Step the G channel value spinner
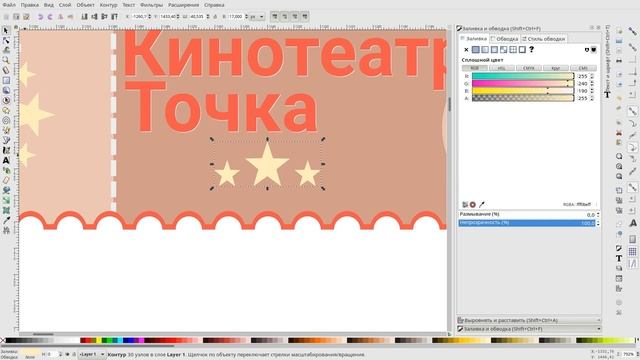Screen dimensions: 640x360 [592, 84]
